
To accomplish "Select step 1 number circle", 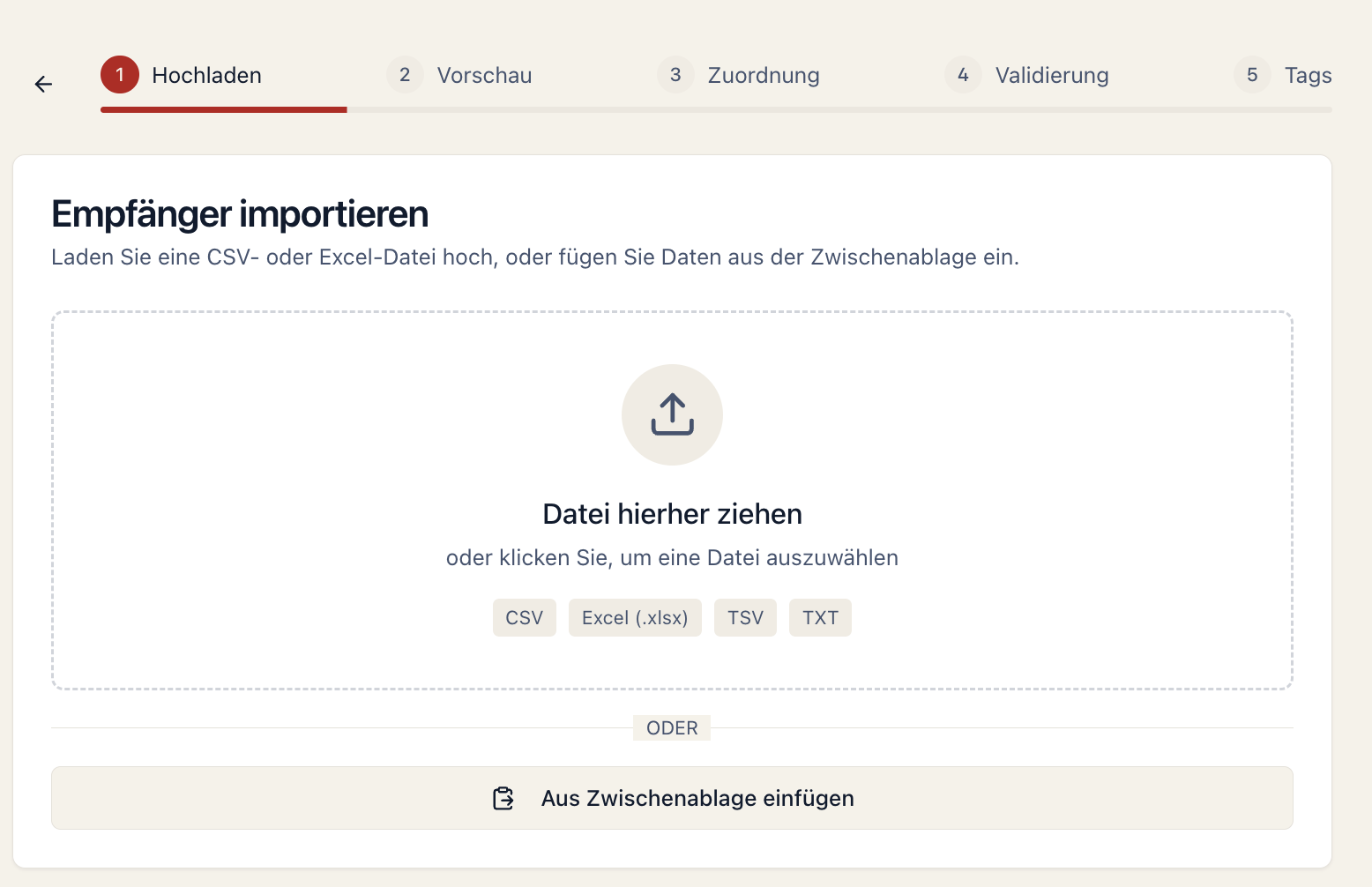I will pos(120,75).
